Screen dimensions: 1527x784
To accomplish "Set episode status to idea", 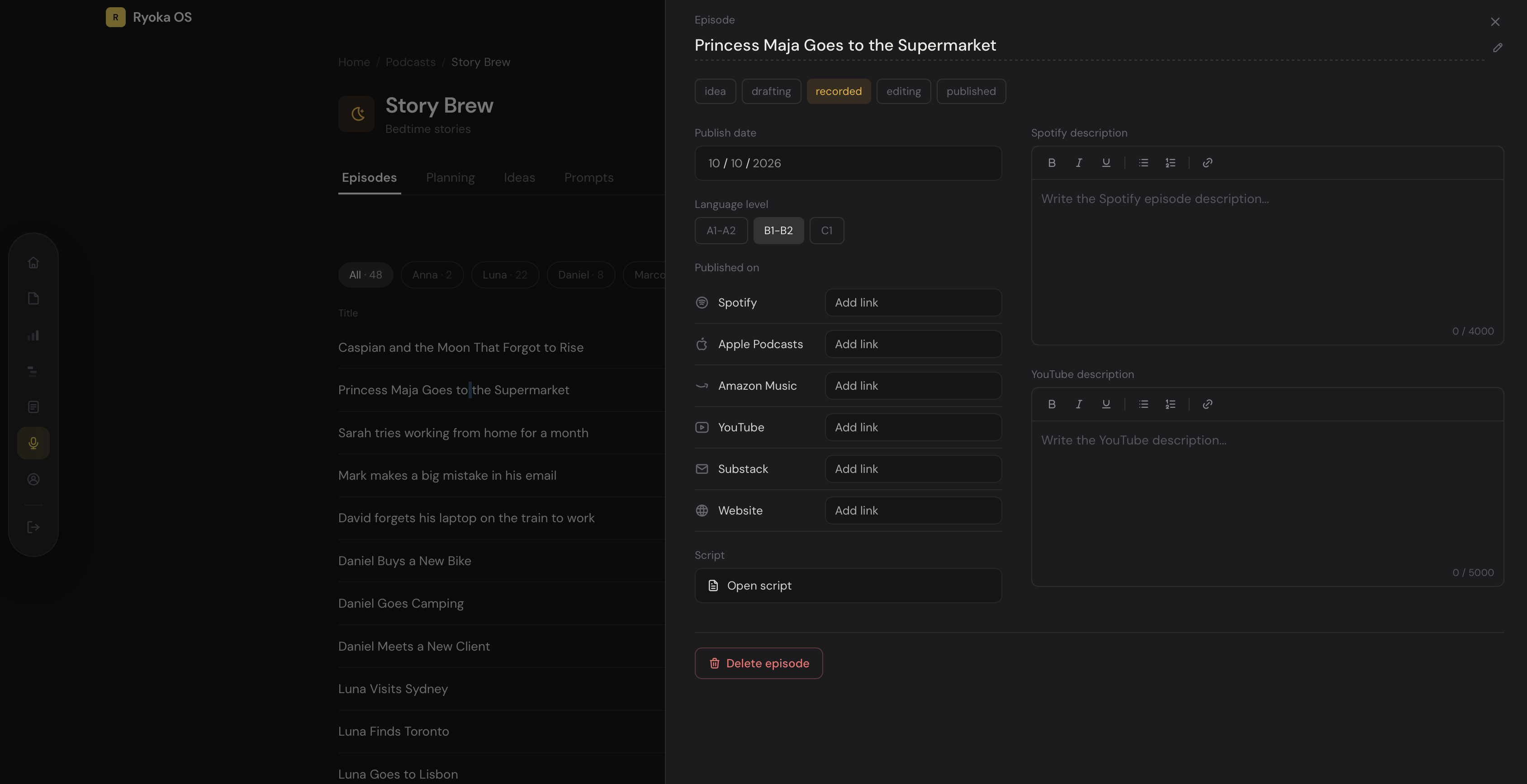I will (x=715, y=91).
